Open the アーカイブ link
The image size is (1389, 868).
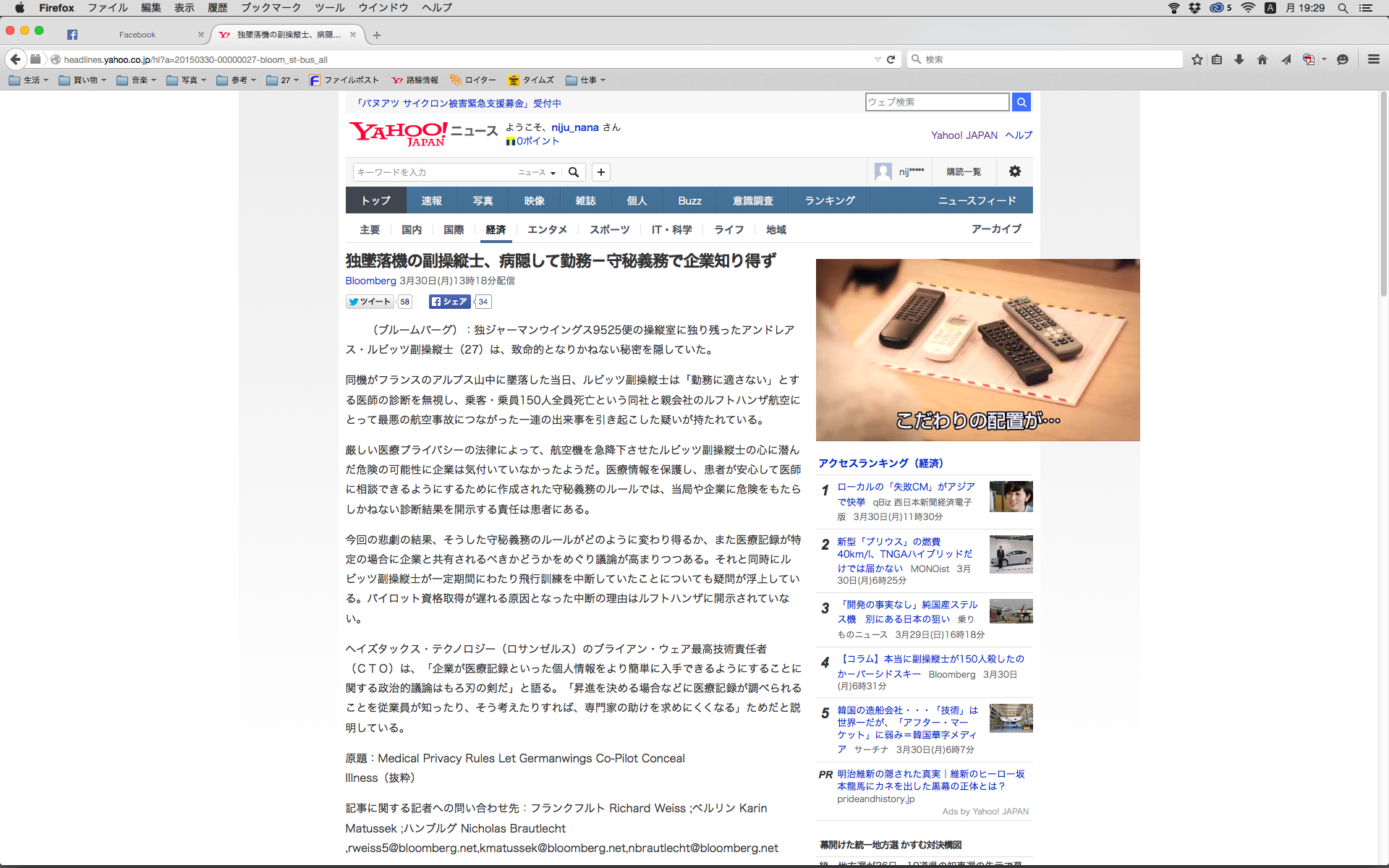coord(996,229)
